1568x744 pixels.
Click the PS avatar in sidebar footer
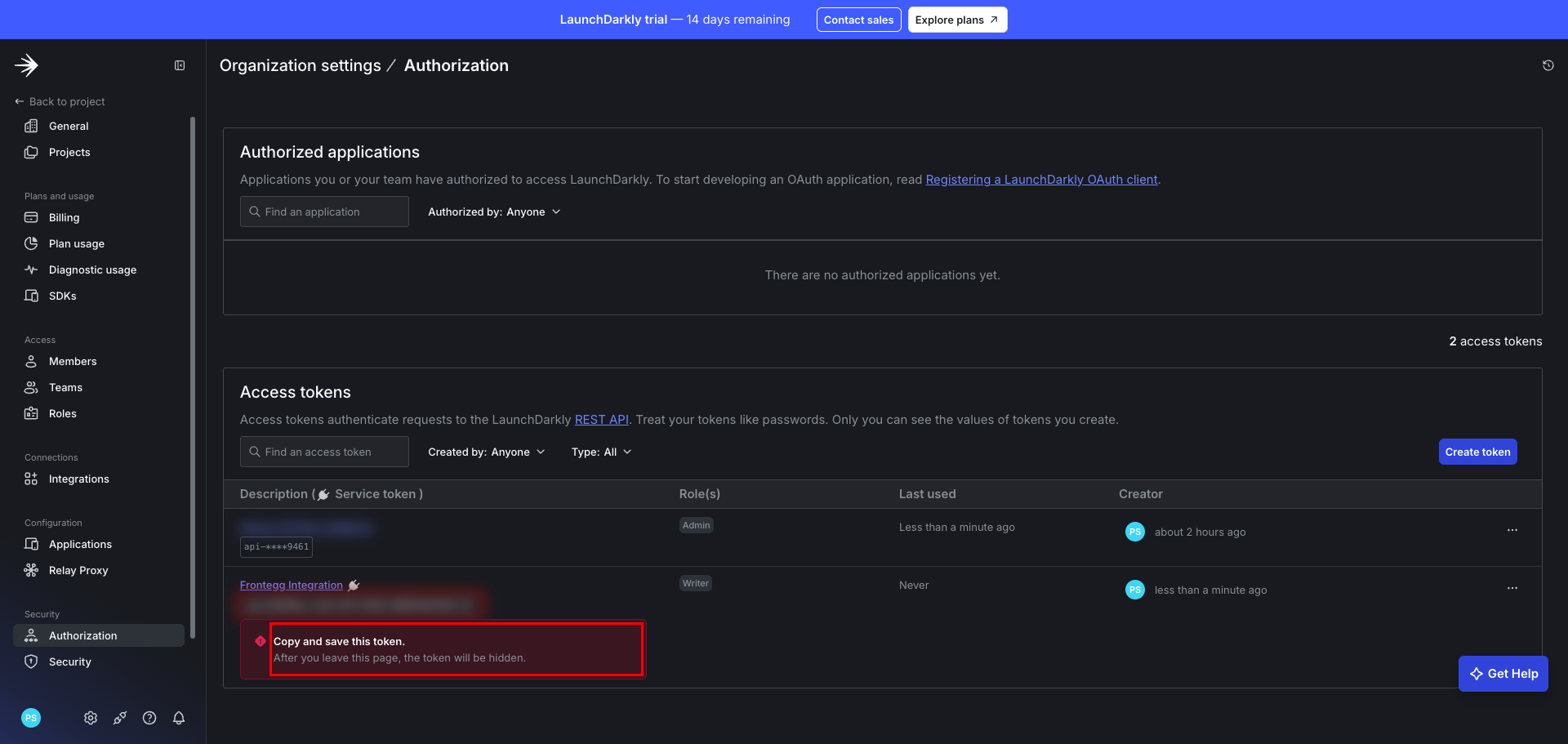click(x=31, y=718)
